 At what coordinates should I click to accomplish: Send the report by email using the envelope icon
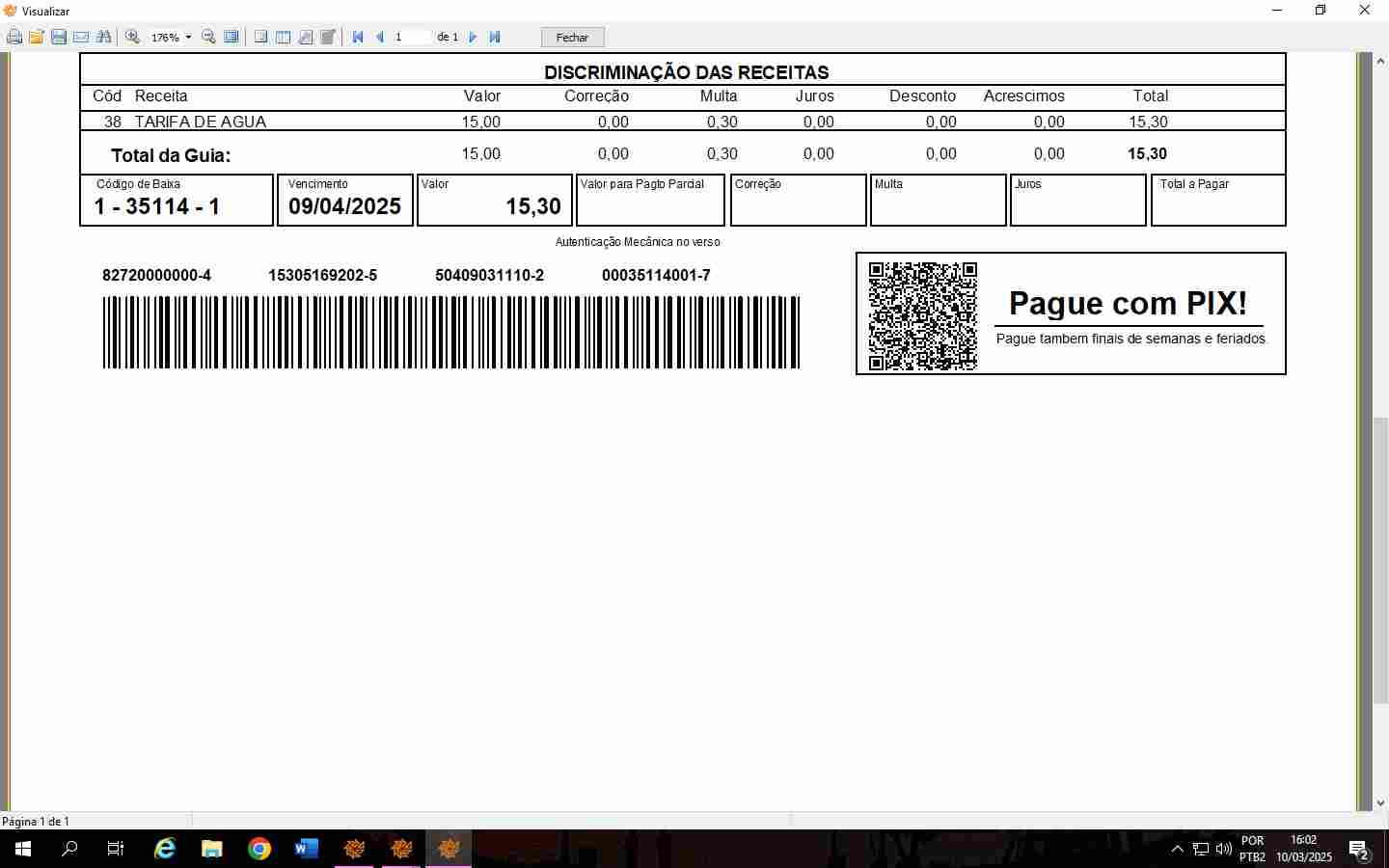(x=81, y=38)
